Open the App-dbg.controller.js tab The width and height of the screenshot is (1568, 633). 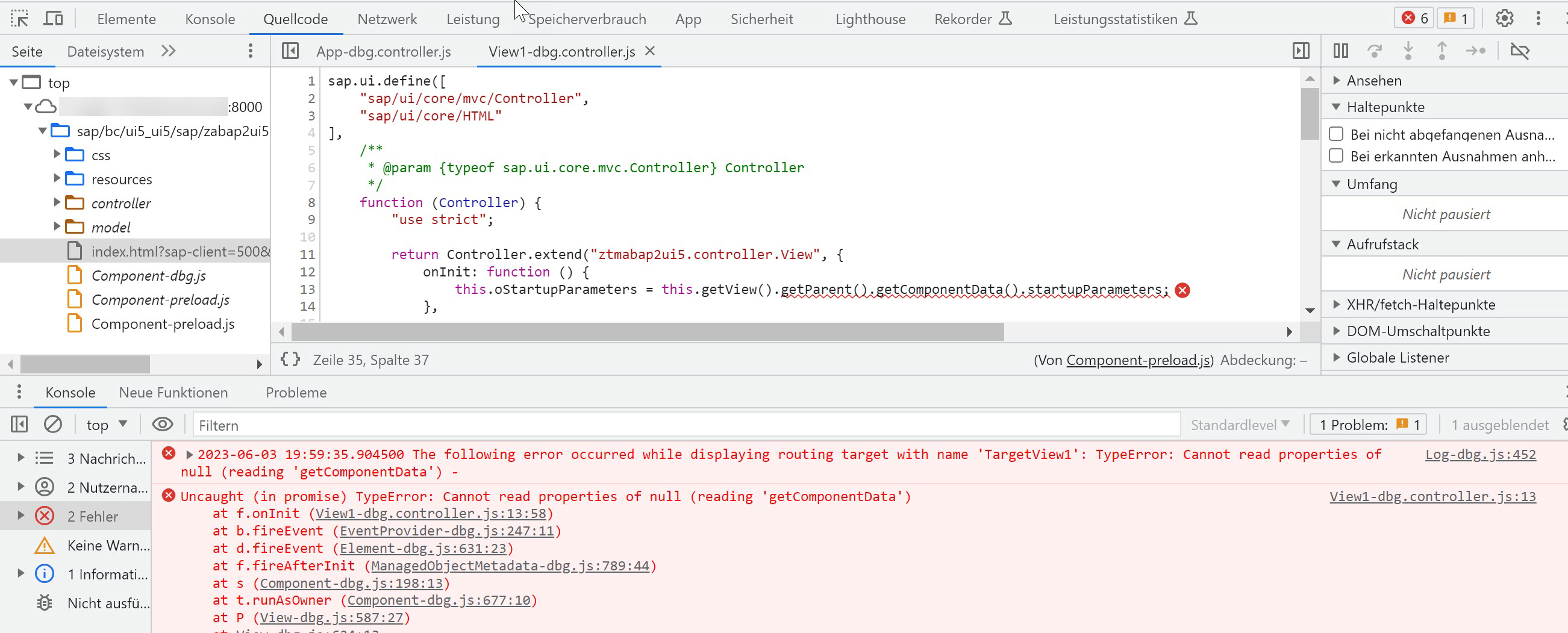pyautogui.click(x=384, y=51)
